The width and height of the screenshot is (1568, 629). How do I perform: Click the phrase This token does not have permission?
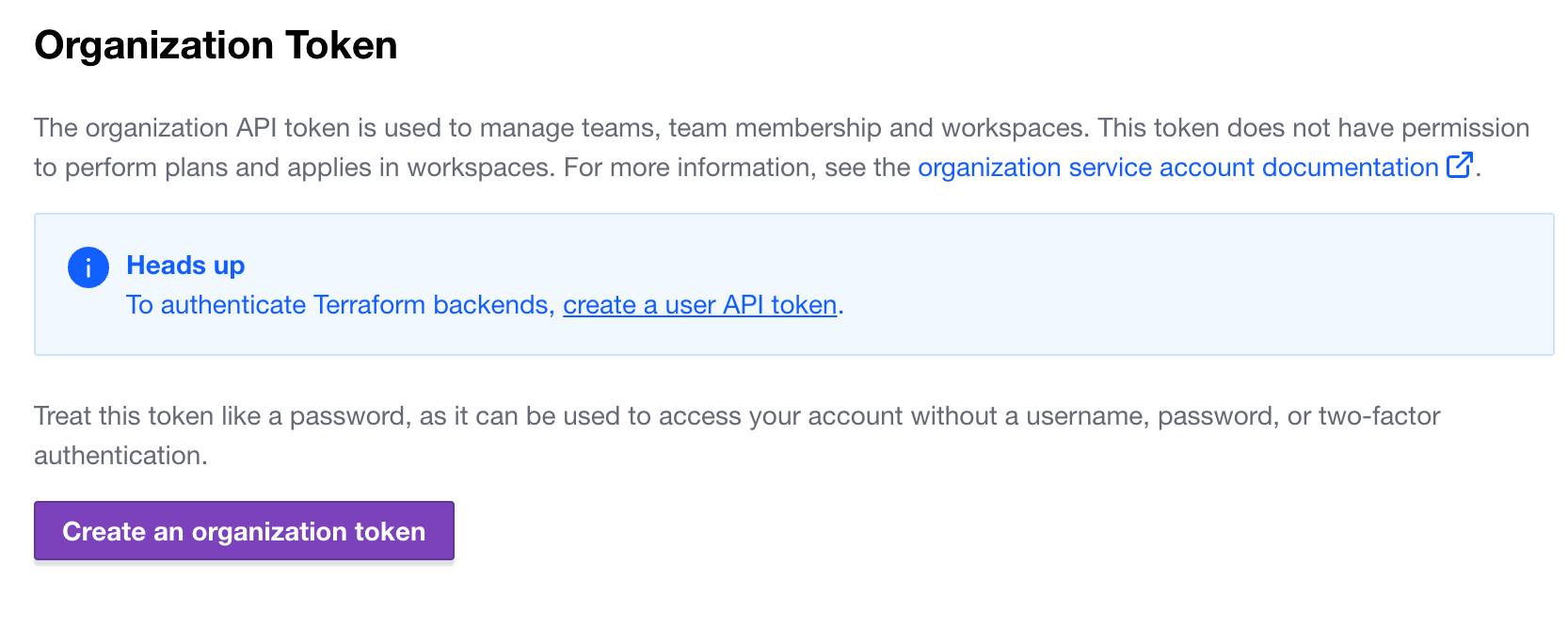click(x=1313, y=128)
